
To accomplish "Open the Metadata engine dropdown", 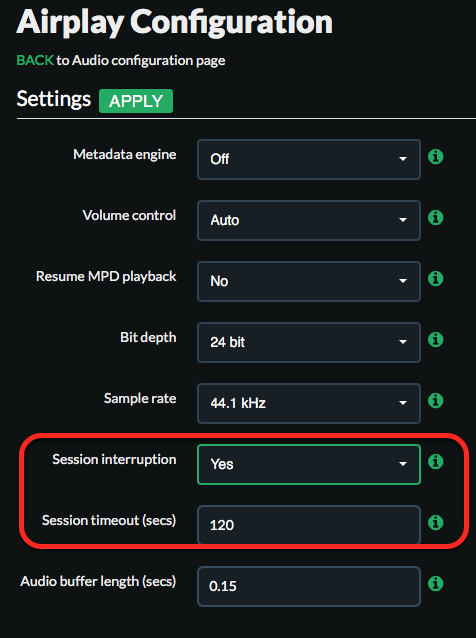I will tap(309, 160).
